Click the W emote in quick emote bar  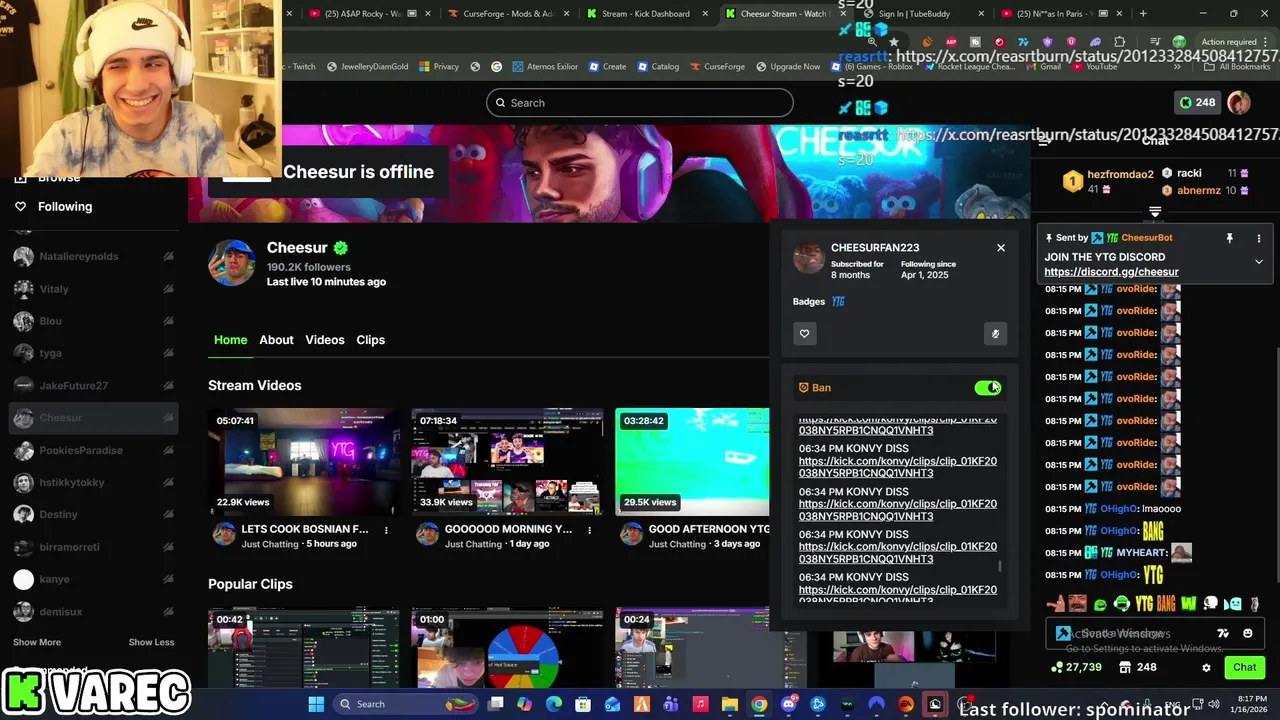[x=1188, y=604]
